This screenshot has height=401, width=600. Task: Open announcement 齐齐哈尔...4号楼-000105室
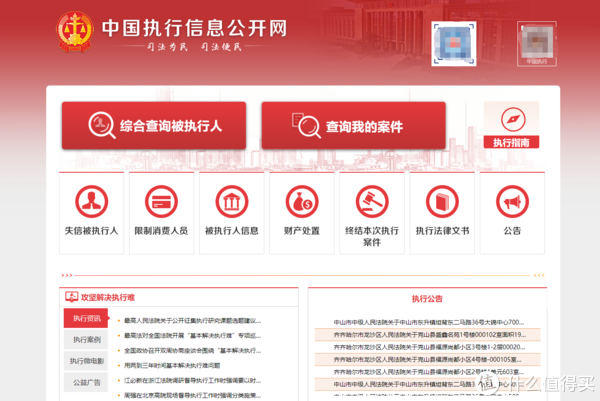tap(427, 359)
